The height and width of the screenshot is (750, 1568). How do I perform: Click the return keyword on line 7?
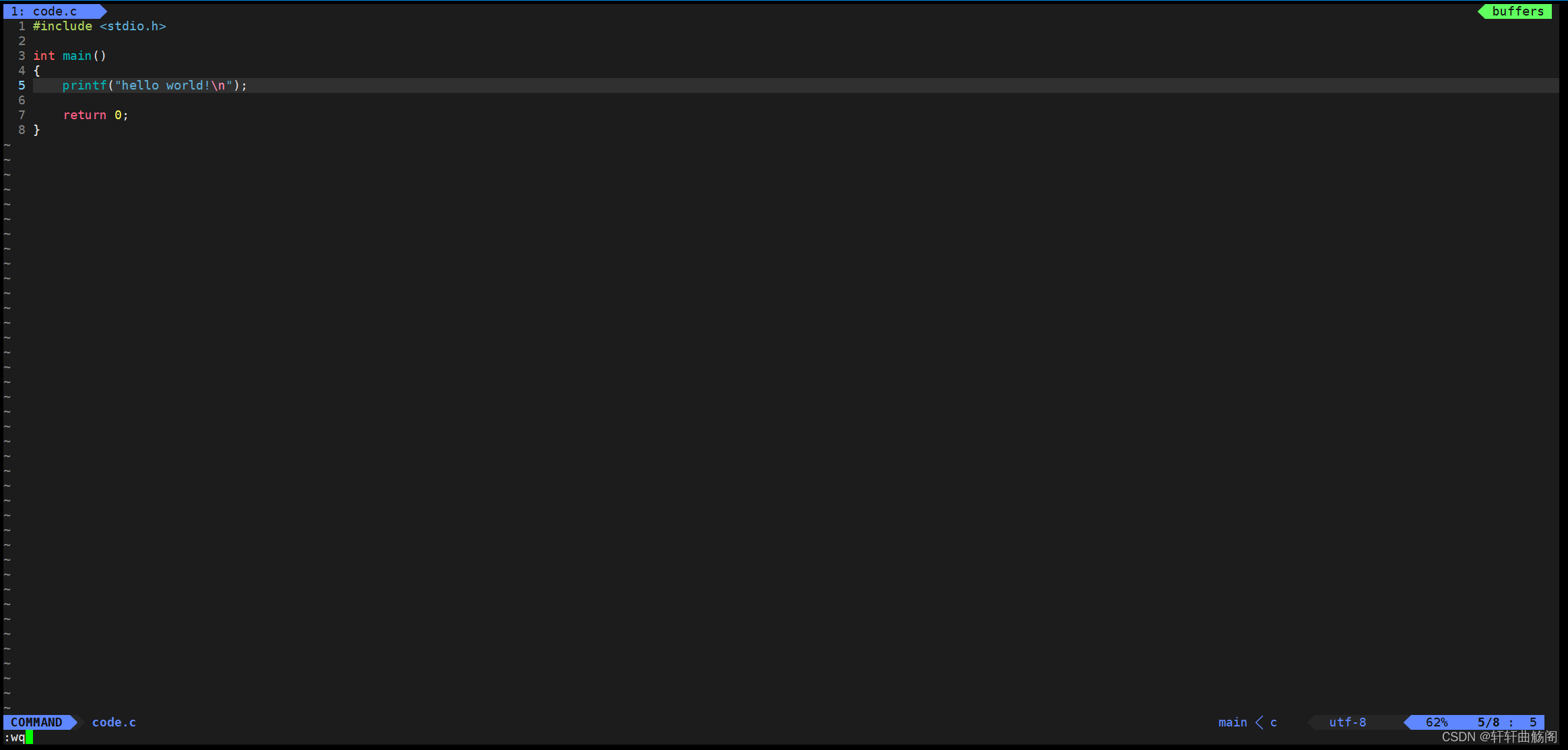click(x=85, y=115)
